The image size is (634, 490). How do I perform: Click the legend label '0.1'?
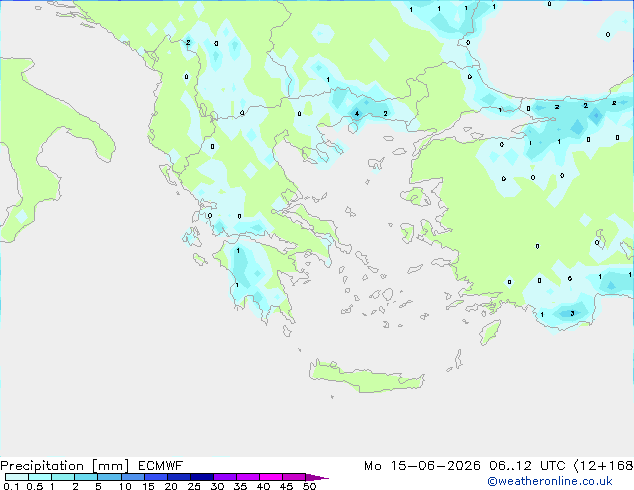[11, 486]
